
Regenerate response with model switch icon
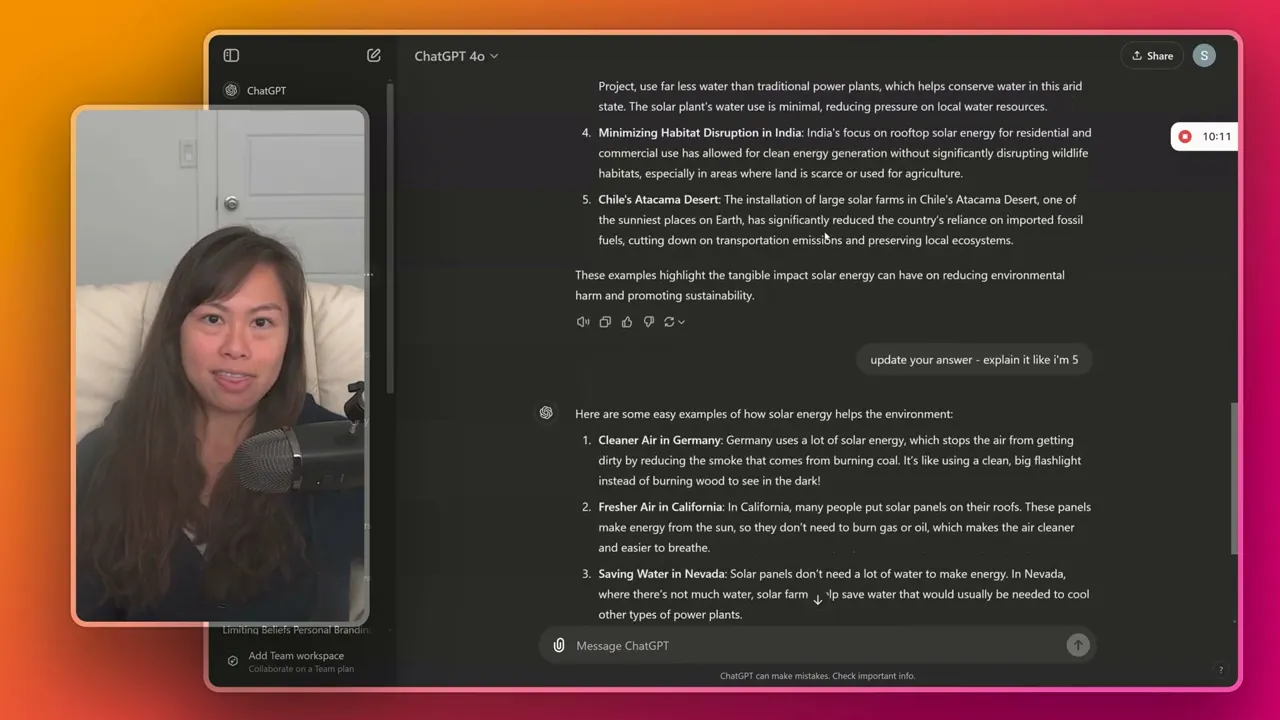tap(674, 322)
